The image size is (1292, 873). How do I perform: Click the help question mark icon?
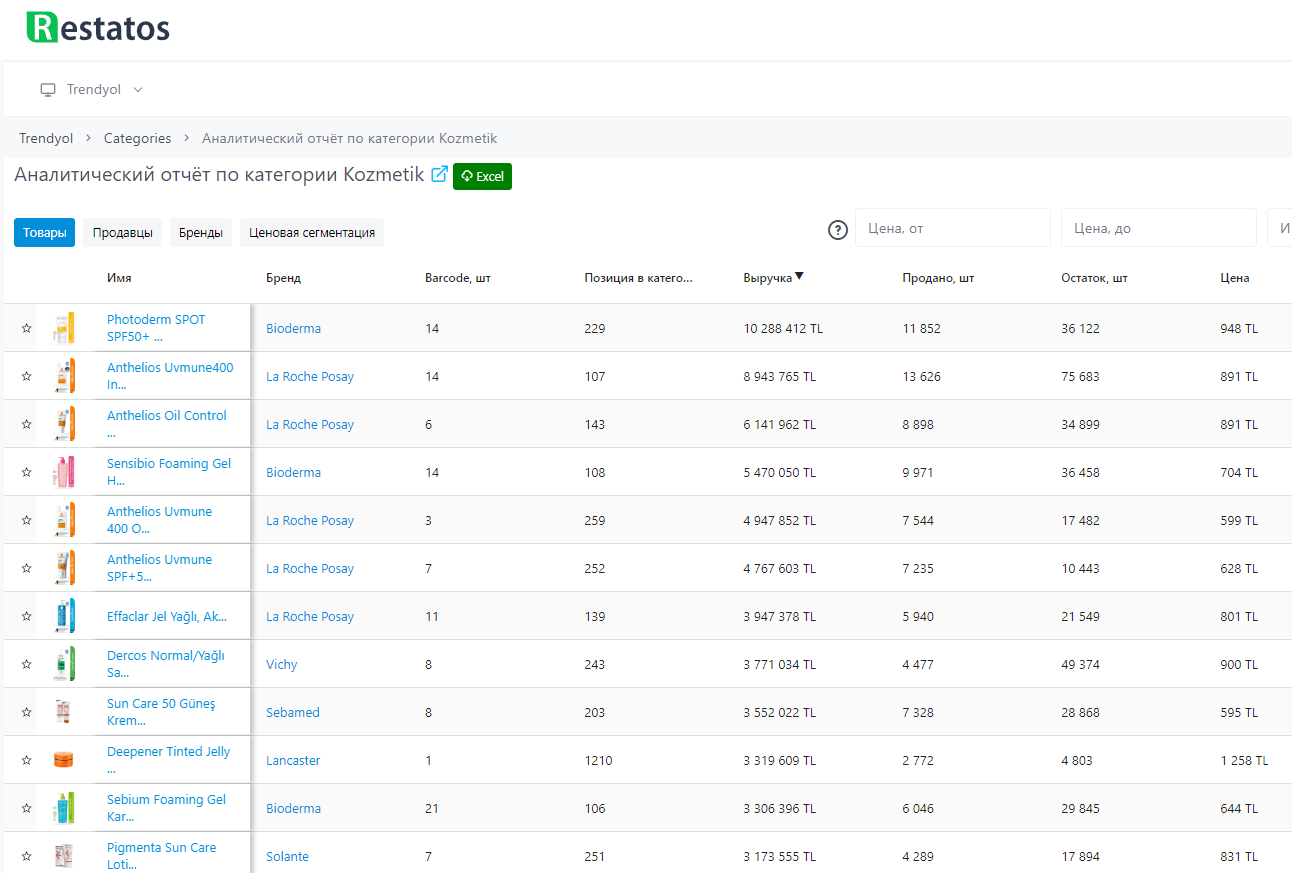pos(838,230)
